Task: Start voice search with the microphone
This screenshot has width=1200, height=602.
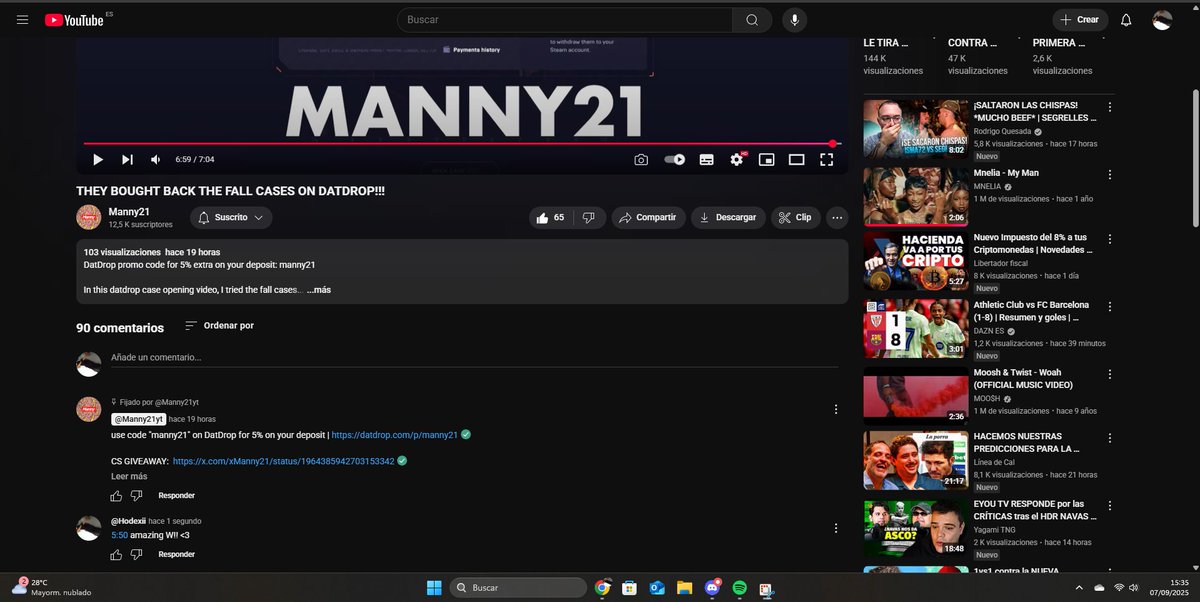Action: click(795, 20)
